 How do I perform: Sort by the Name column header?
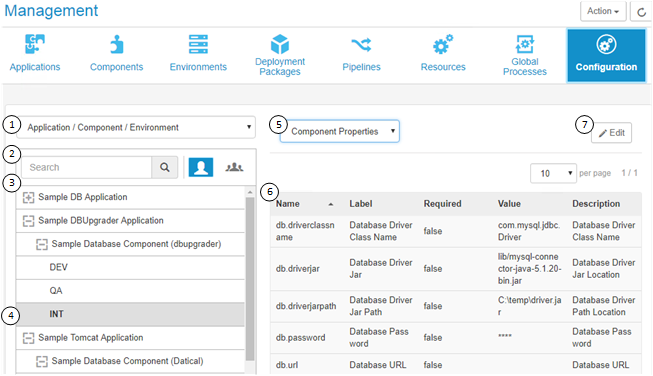[288, 204]
